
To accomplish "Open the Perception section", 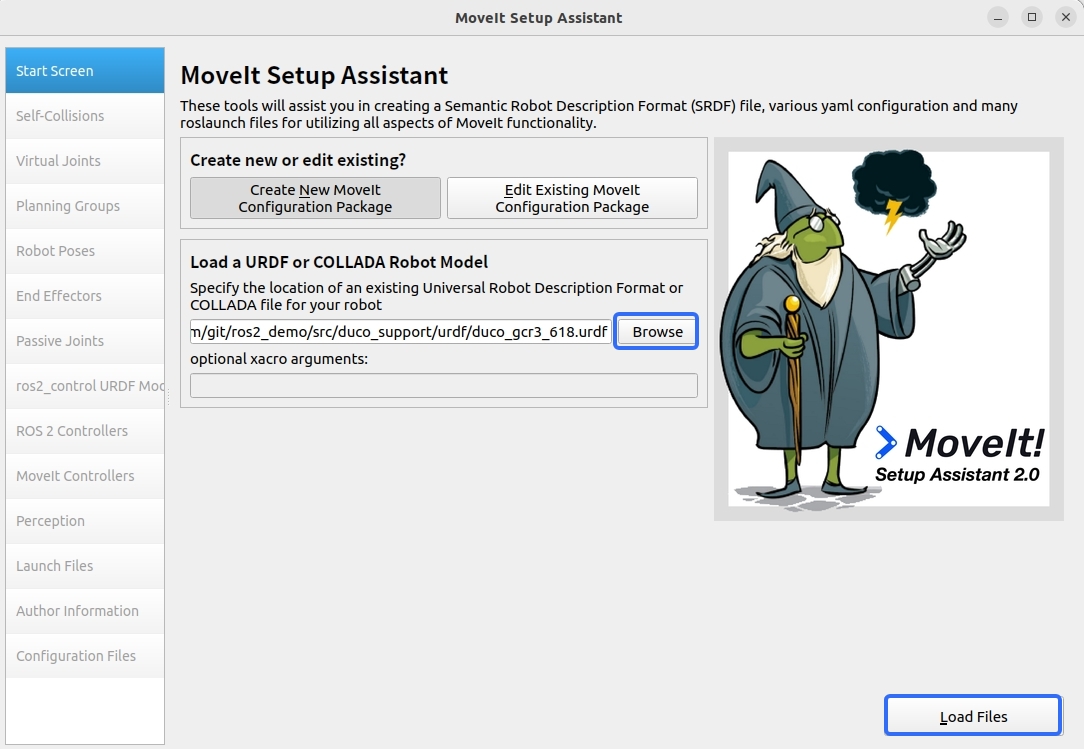I will pyautogui.click(x=85, y=520).
